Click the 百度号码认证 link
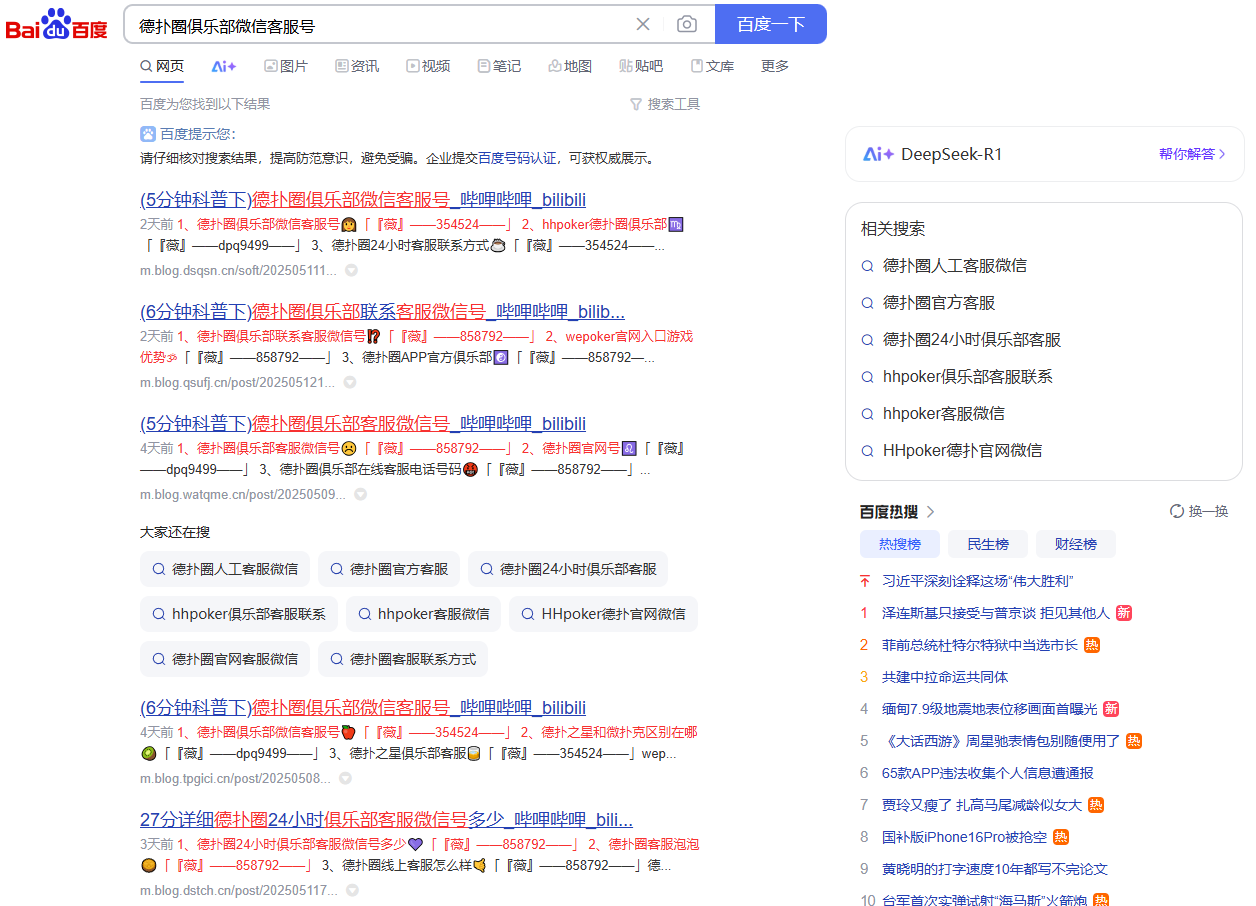1256x906 pixels. (516, 158)
